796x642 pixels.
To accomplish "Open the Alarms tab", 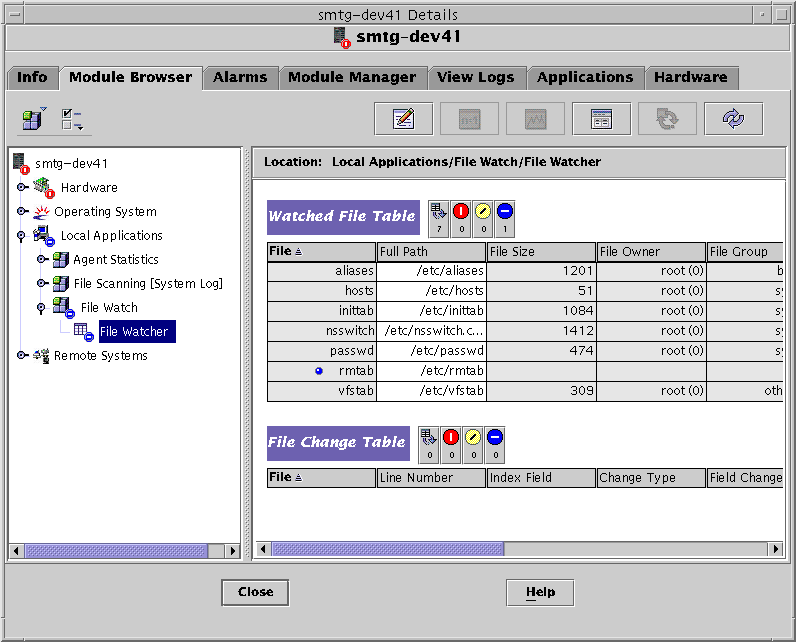I will (x=240, y=78).
